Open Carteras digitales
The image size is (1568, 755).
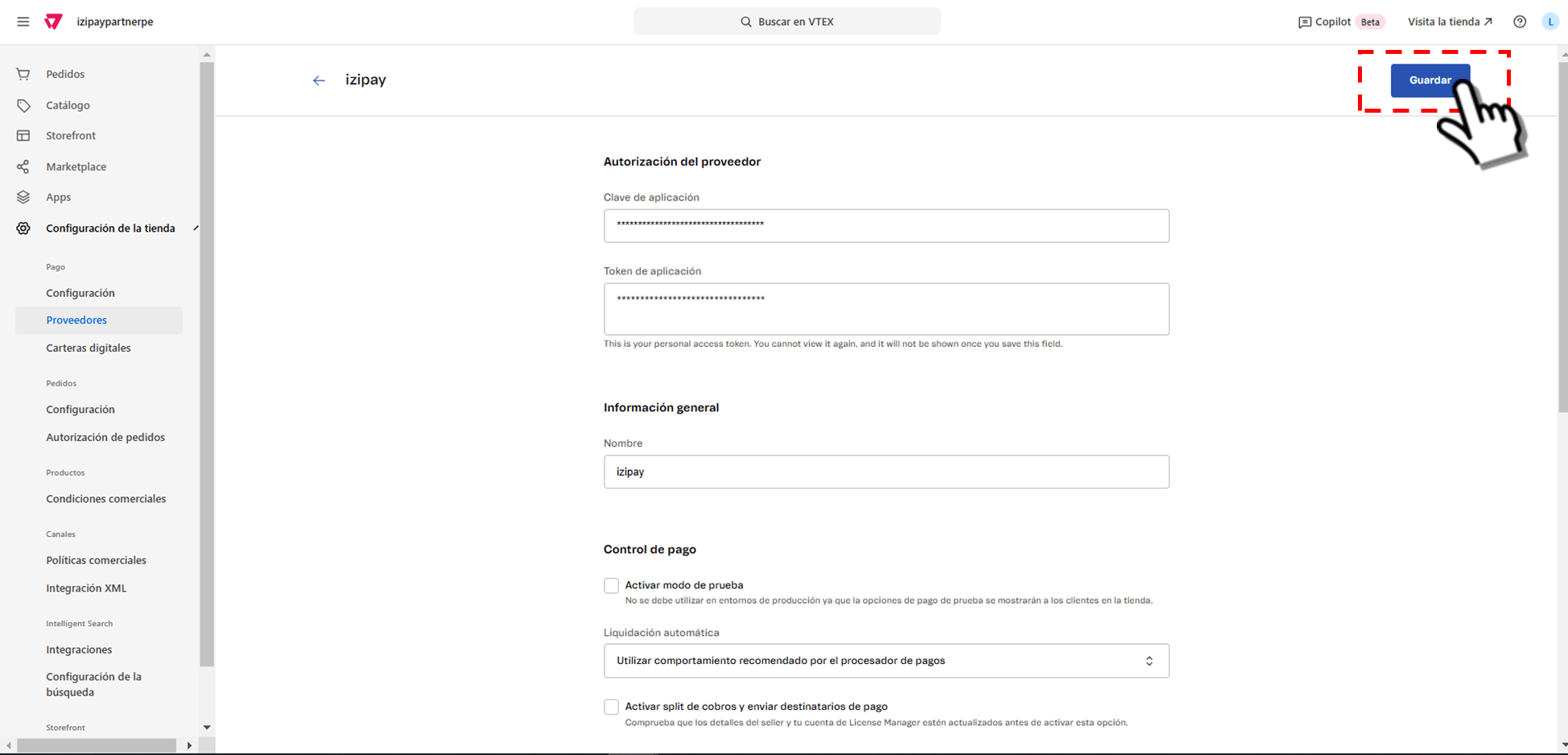(x=89, y=349)
